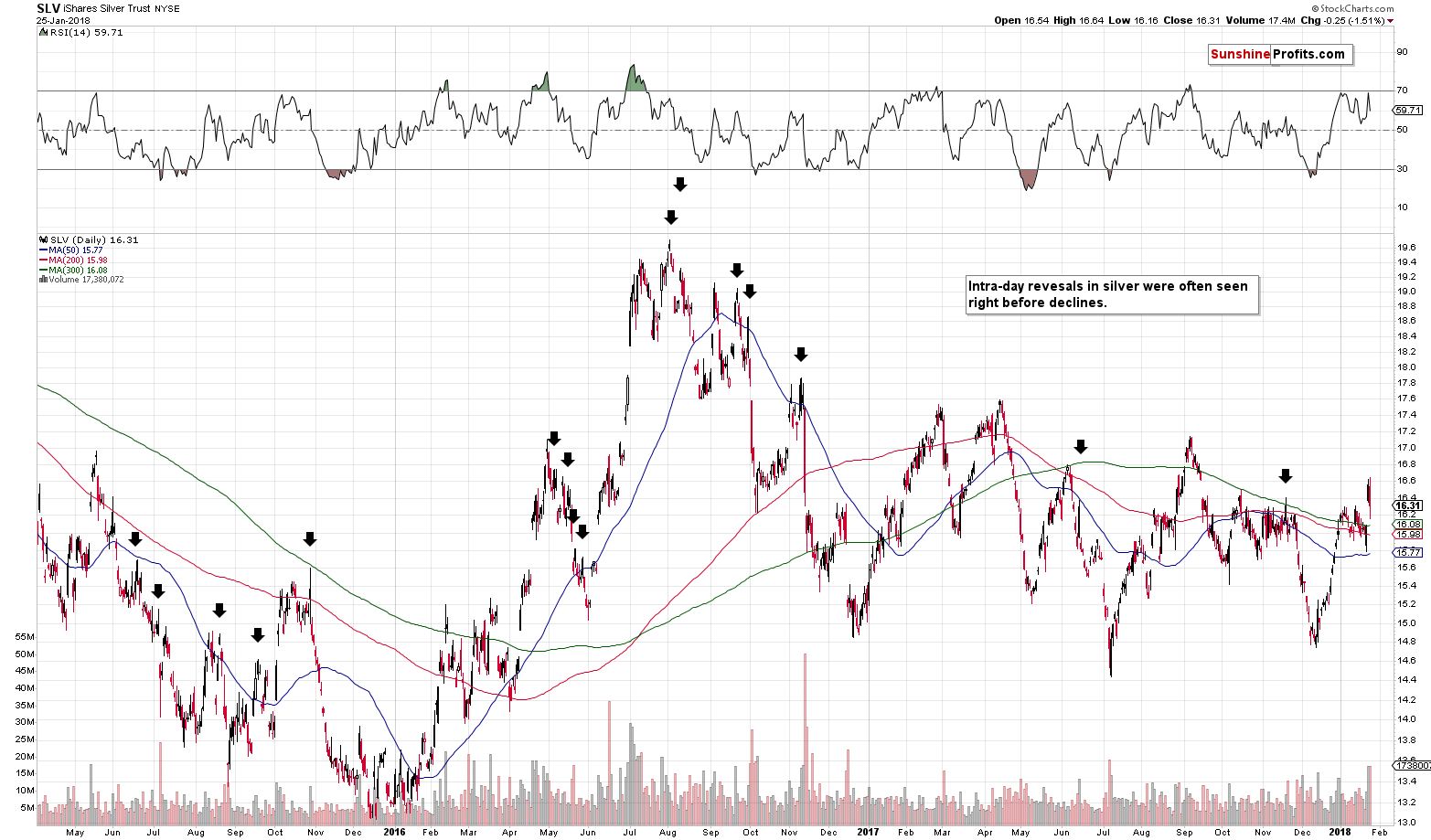The height and width of the screenshot is (840, 1431).
Task: Click the red MA(200) line swatch in the legend
Action: 42,260
